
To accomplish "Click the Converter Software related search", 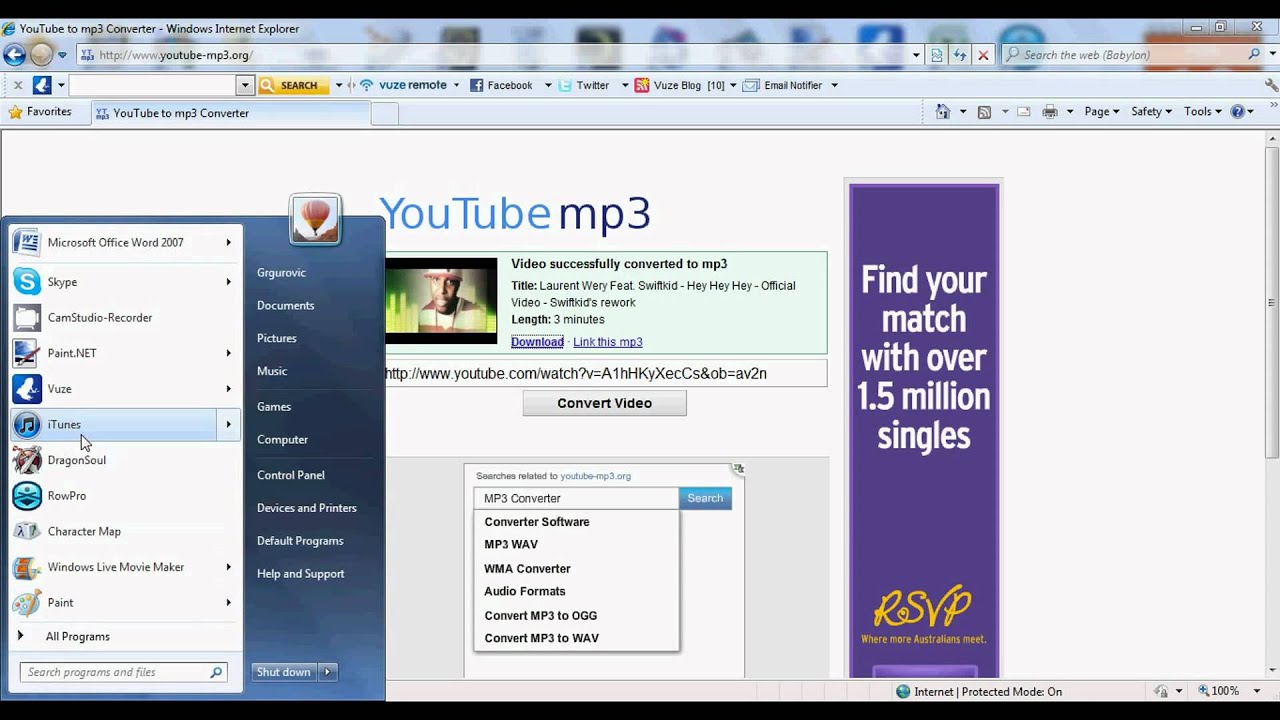I will pos(537,522).
